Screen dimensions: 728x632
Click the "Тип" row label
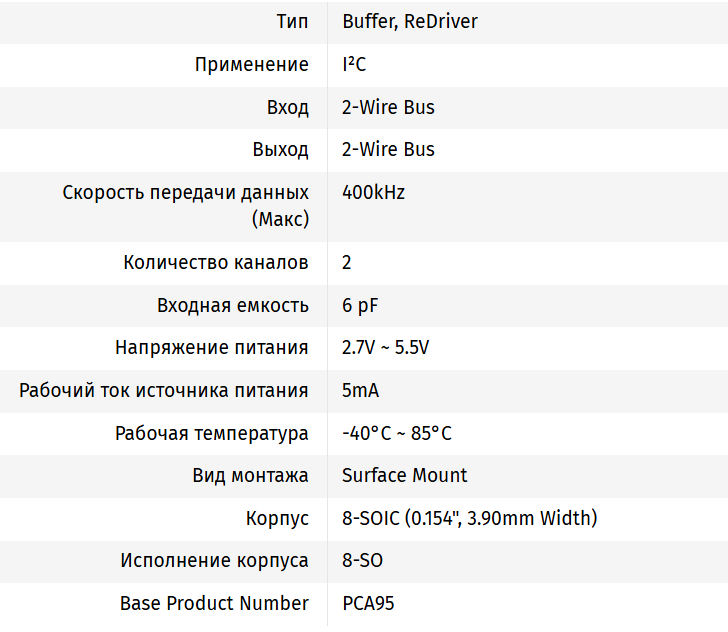[292, 21]
